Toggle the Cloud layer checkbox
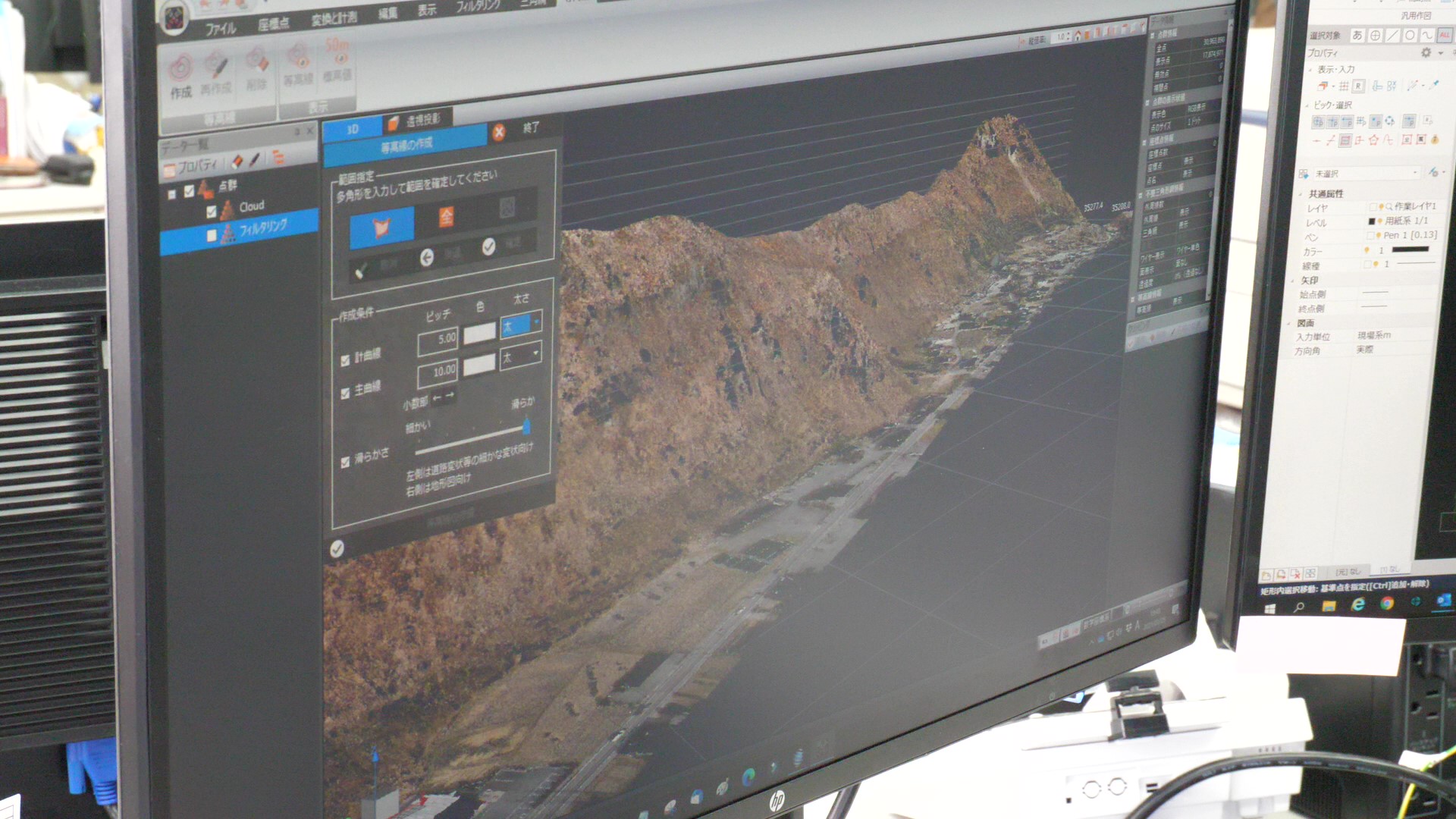1456x819 pixels. pos(211,212)
